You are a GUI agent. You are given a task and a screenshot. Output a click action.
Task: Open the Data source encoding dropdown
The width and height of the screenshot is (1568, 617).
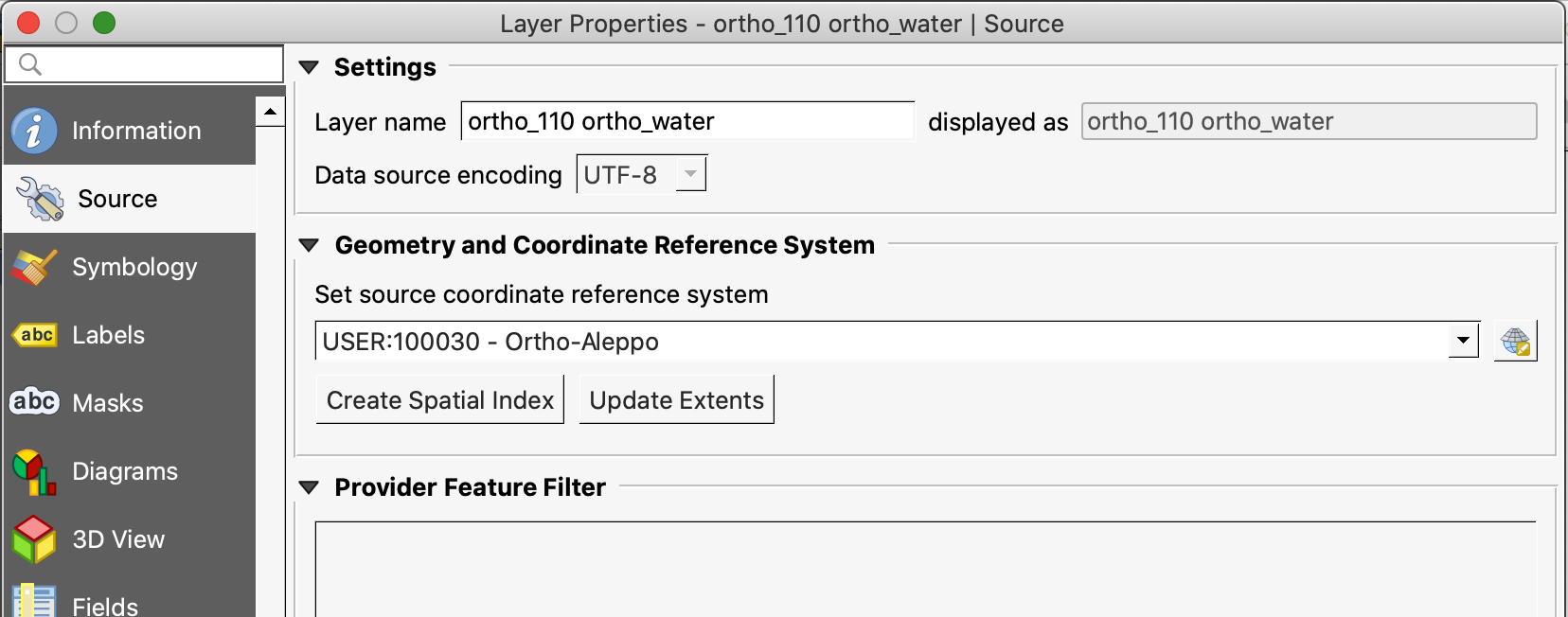coord(642,174)
